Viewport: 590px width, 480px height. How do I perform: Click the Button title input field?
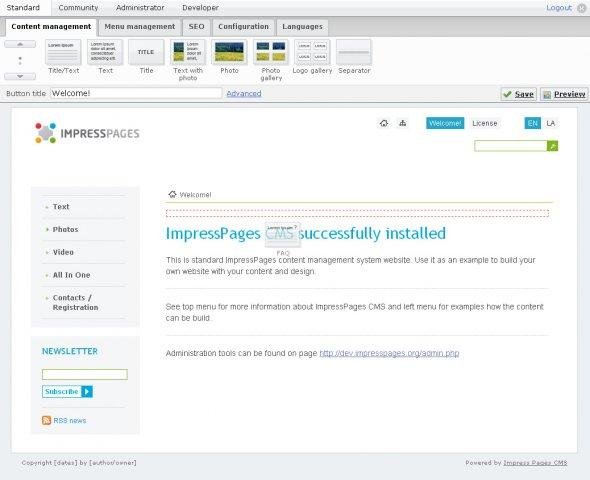[x=136, y=93]
